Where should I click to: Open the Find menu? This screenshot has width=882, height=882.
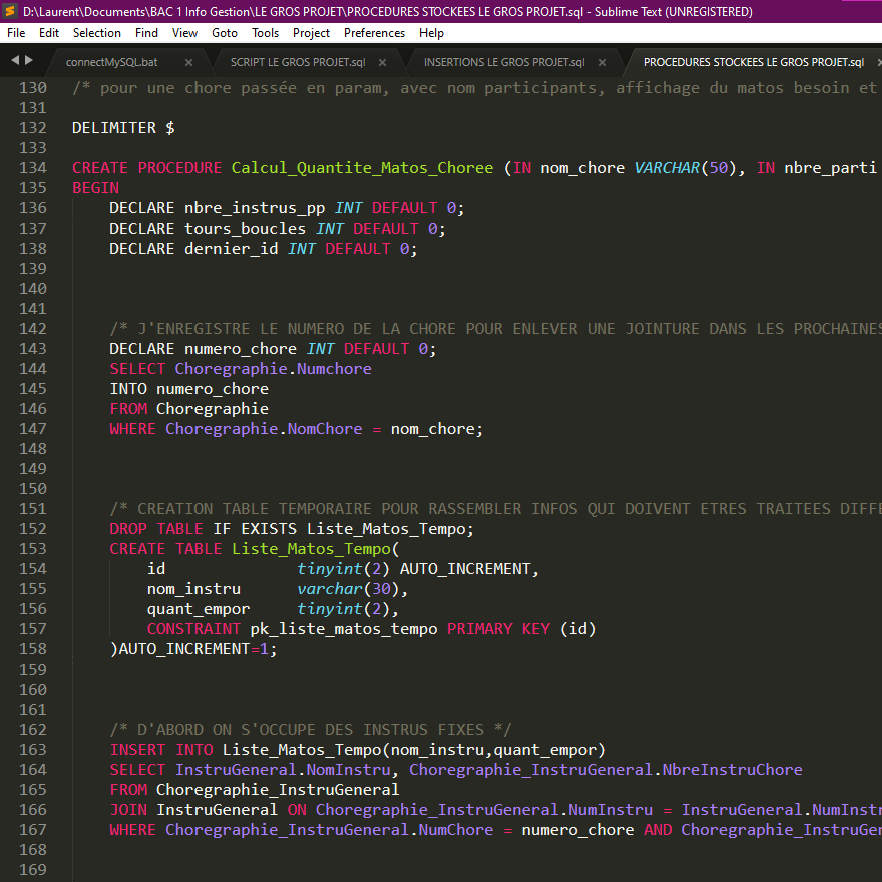tap(146, 33)
